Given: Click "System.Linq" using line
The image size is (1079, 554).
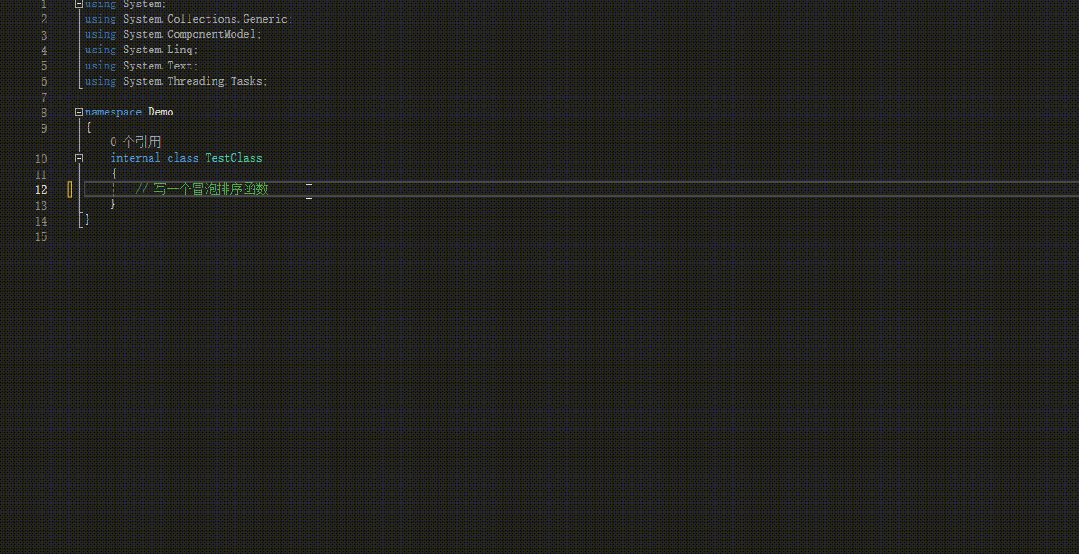Looking at the screenshot, I should (x=142, y=50).
